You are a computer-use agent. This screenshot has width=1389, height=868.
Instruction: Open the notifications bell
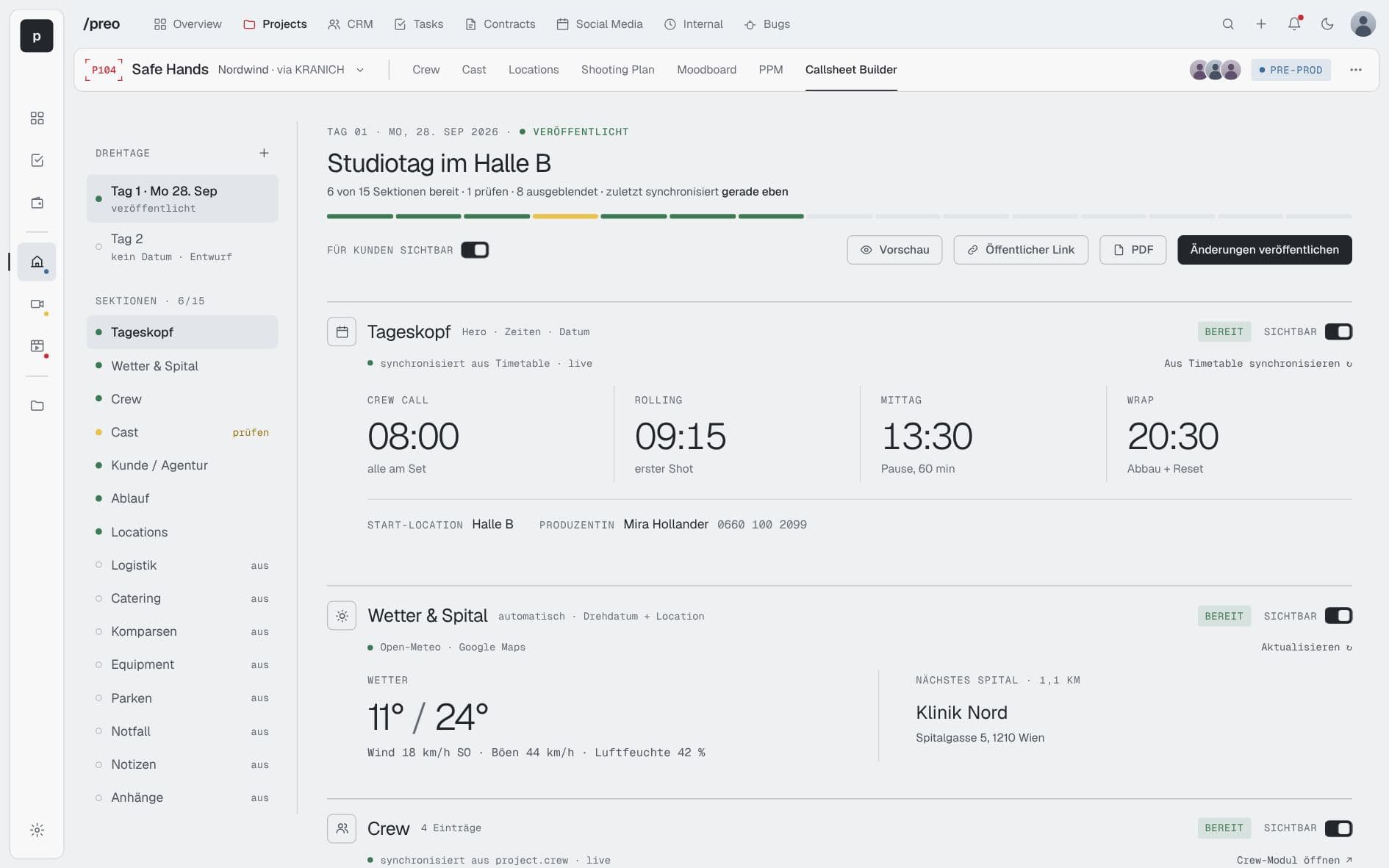point(1294,24)
